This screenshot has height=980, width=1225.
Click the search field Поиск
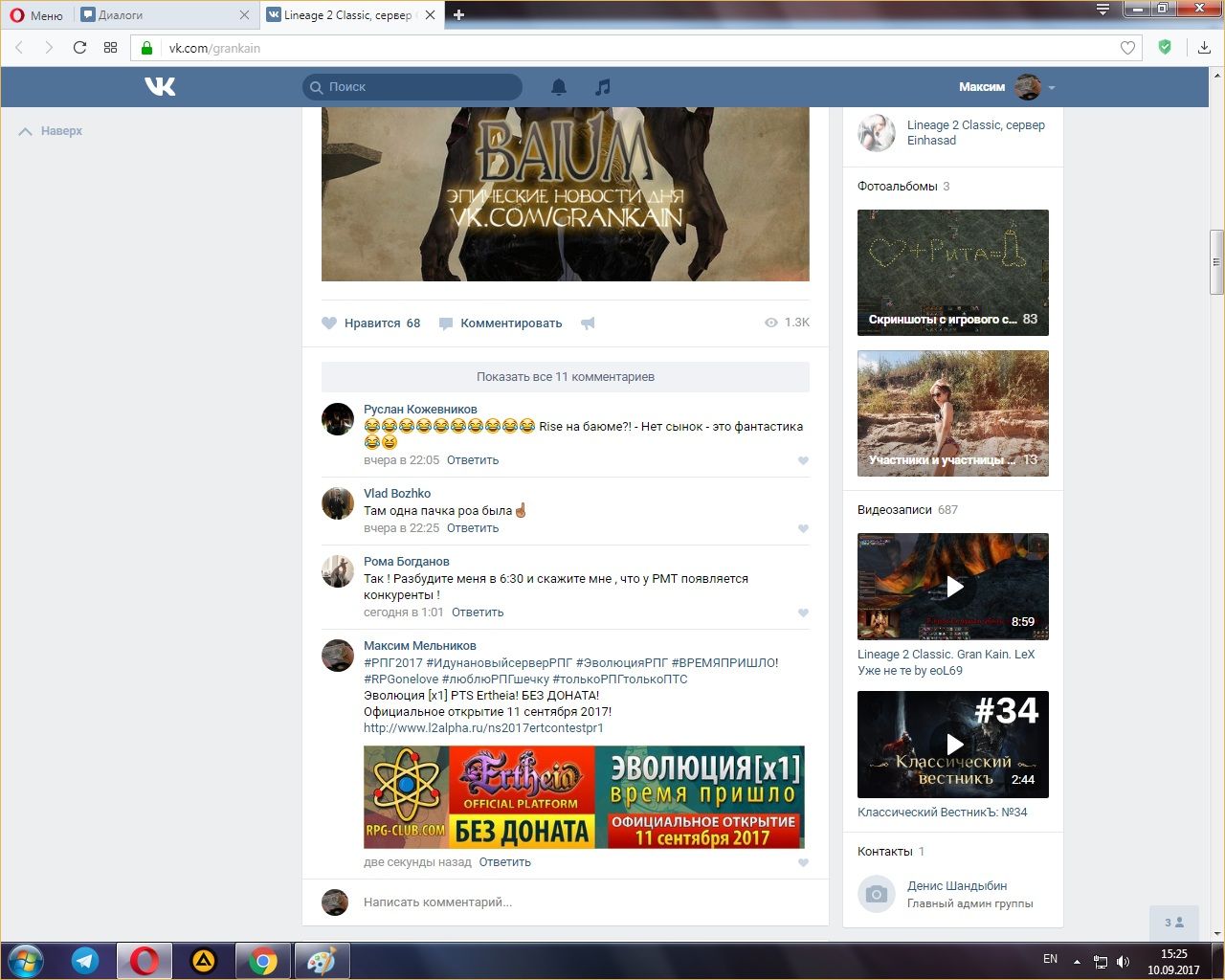point(412,87)
